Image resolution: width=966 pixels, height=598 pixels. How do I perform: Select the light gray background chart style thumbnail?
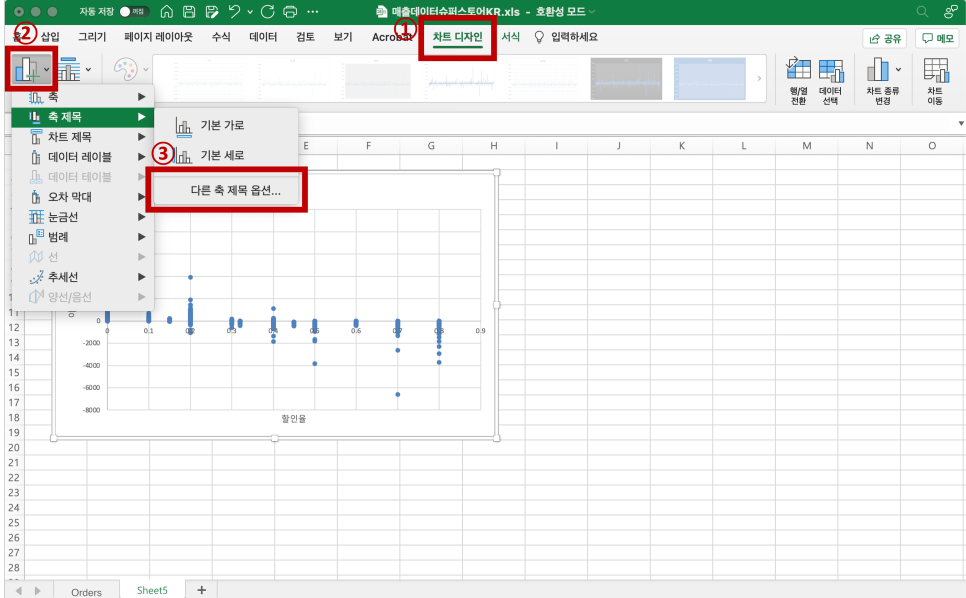tap(377, 79)
